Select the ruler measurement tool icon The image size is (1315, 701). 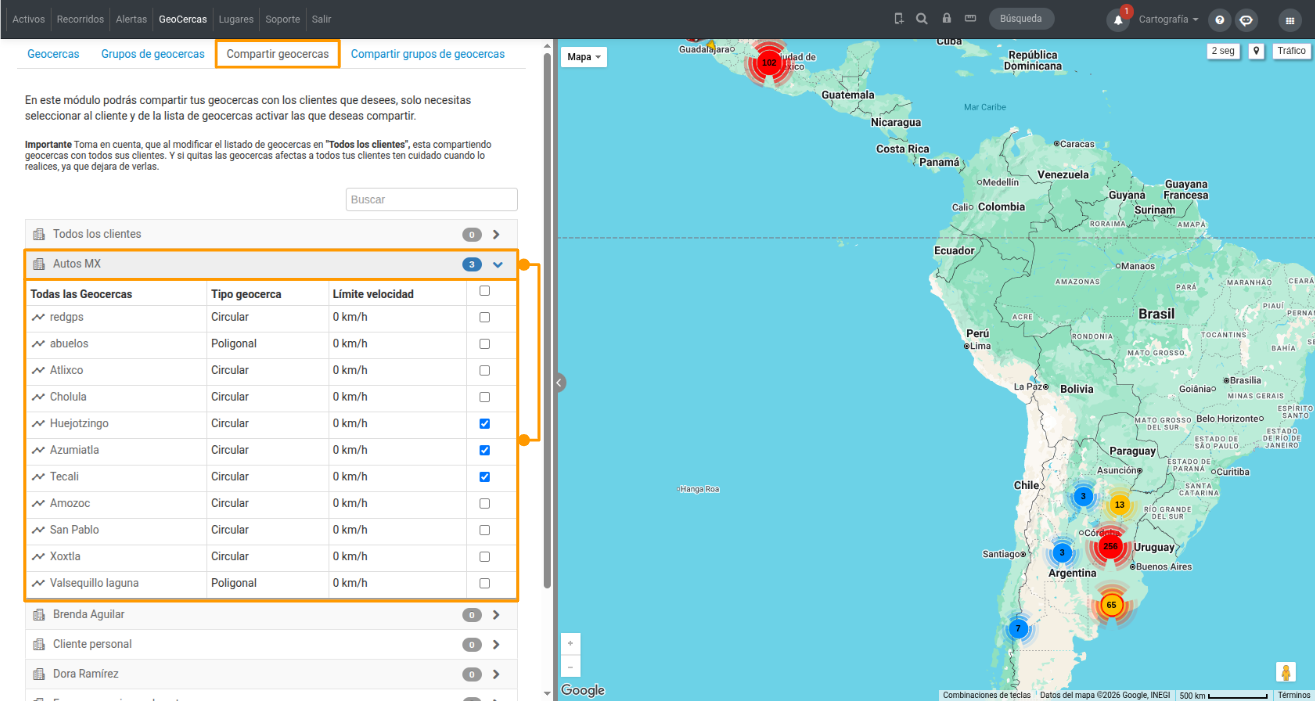click(x=970, y=19)
